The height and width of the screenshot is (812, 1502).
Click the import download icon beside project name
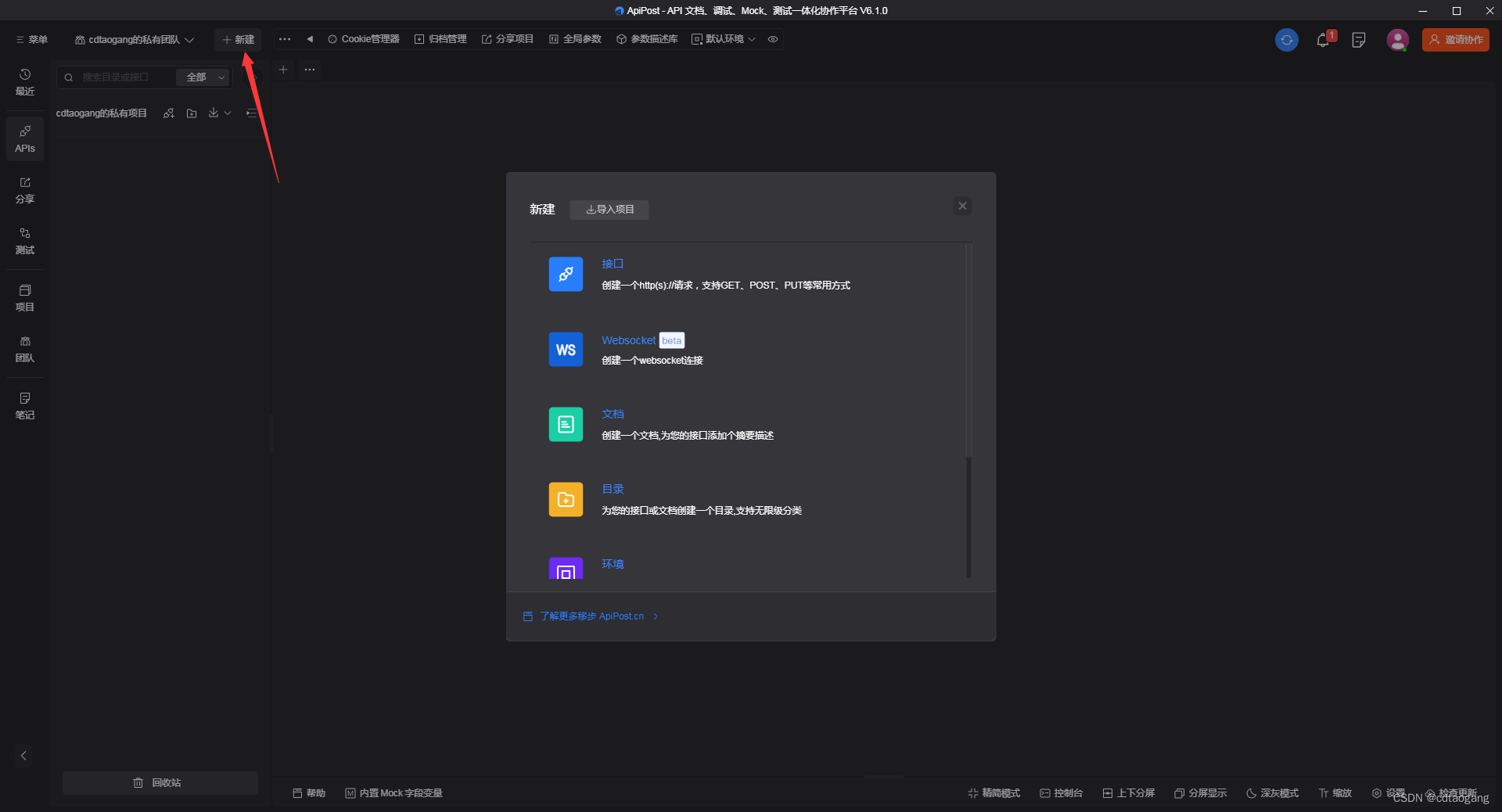pyautogui.click(x=214, y=113)
